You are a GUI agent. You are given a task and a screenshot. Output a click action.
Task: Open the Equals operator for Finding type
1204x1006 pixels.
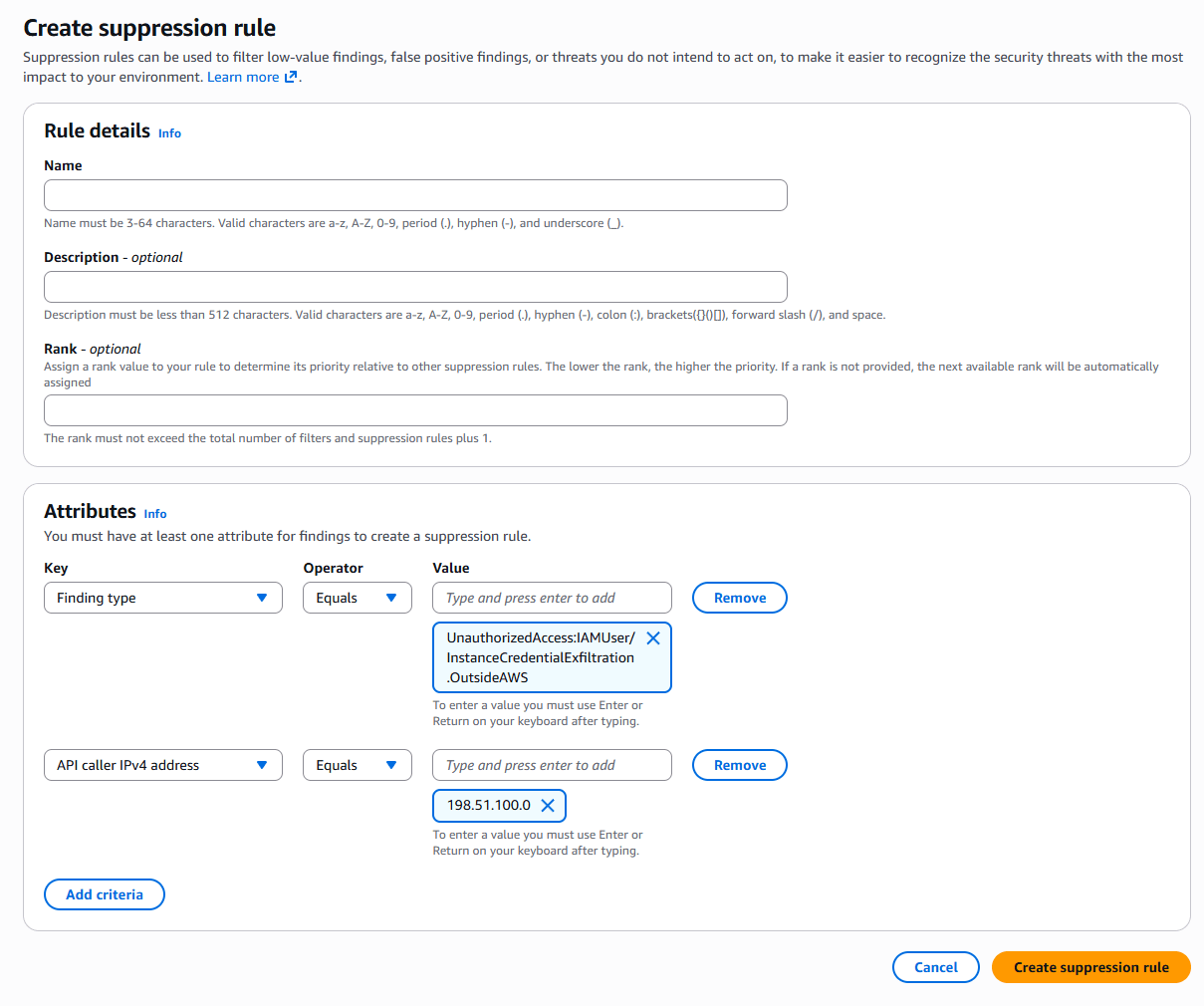tap(357, 598)
